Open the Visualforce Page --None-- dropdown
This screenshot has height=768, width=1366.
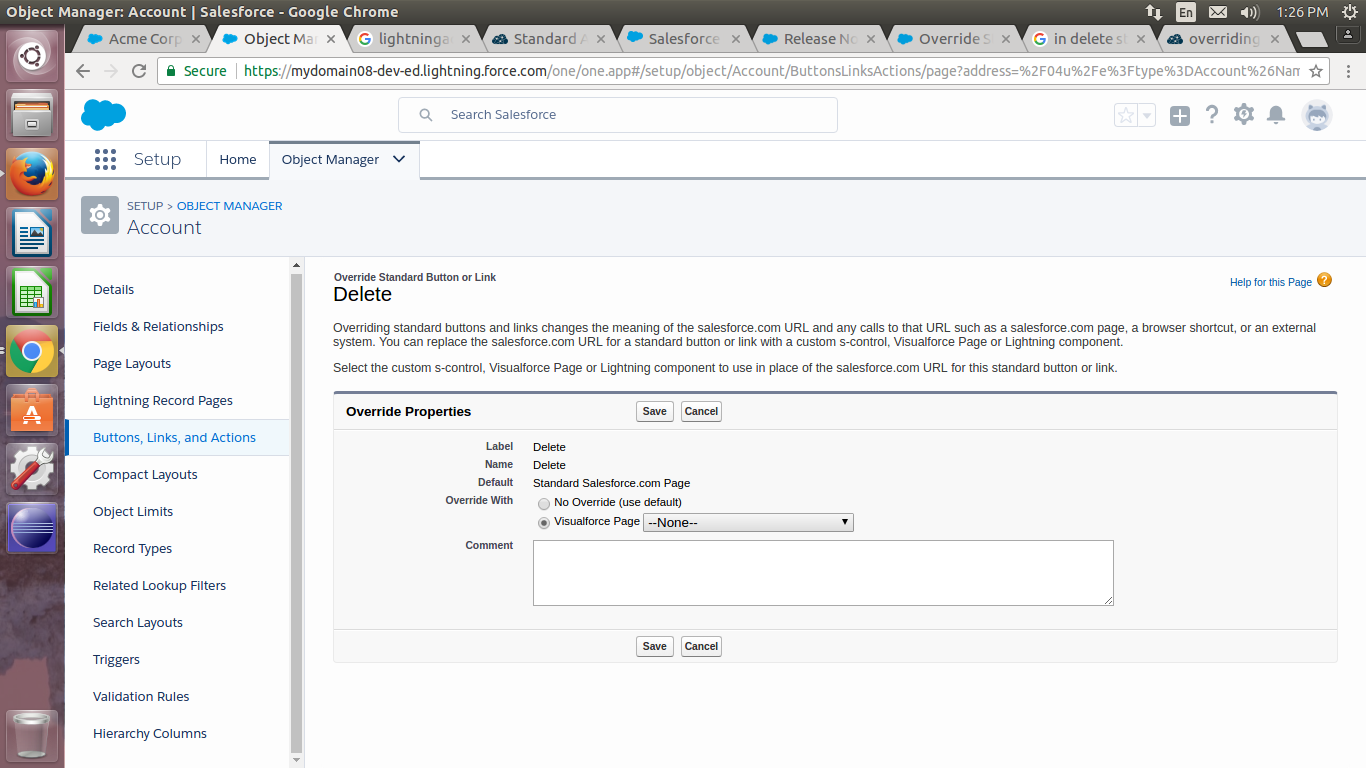(748, 522)
